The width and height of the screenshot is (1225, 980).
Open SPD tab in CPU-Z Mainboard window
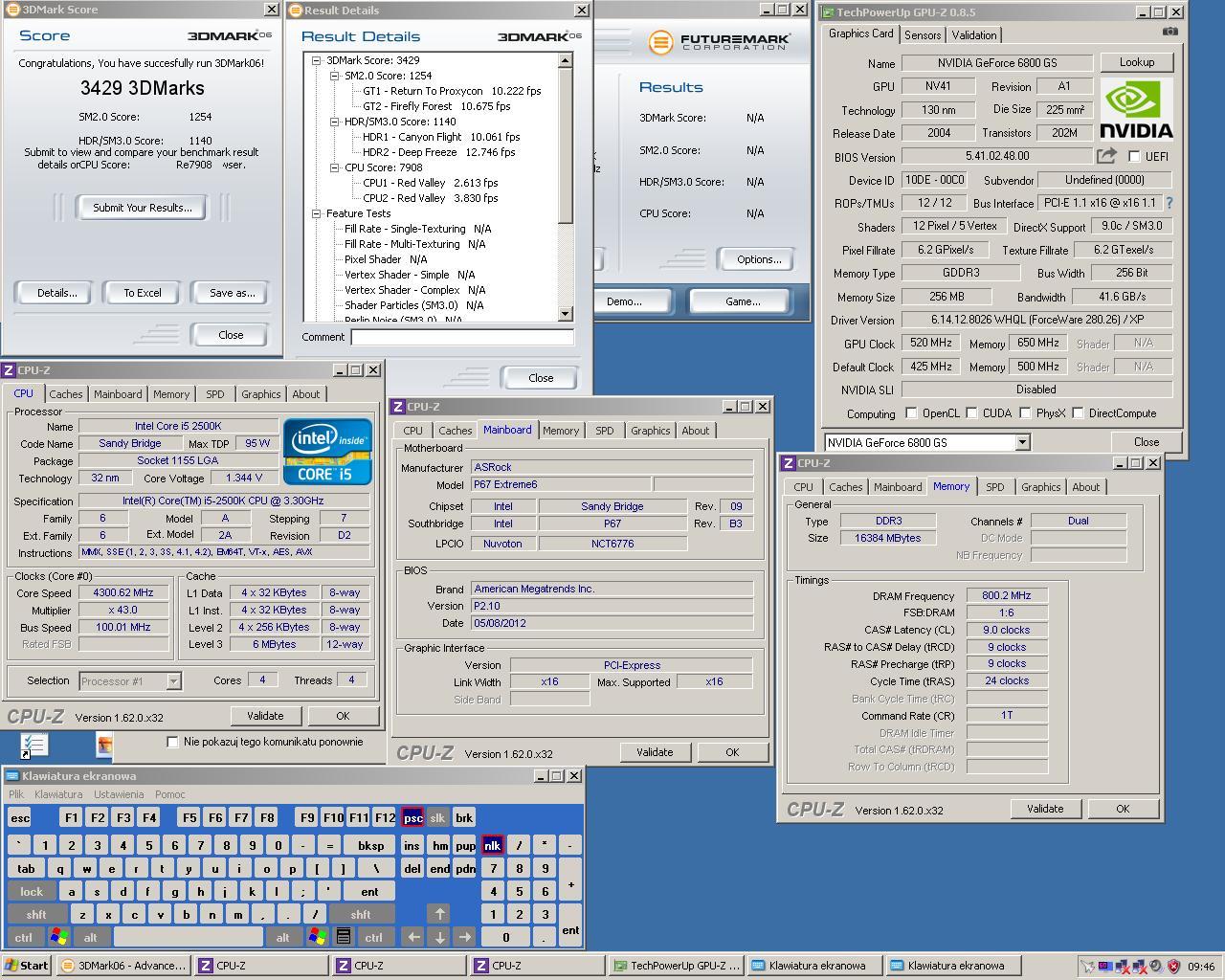[605, 431]
